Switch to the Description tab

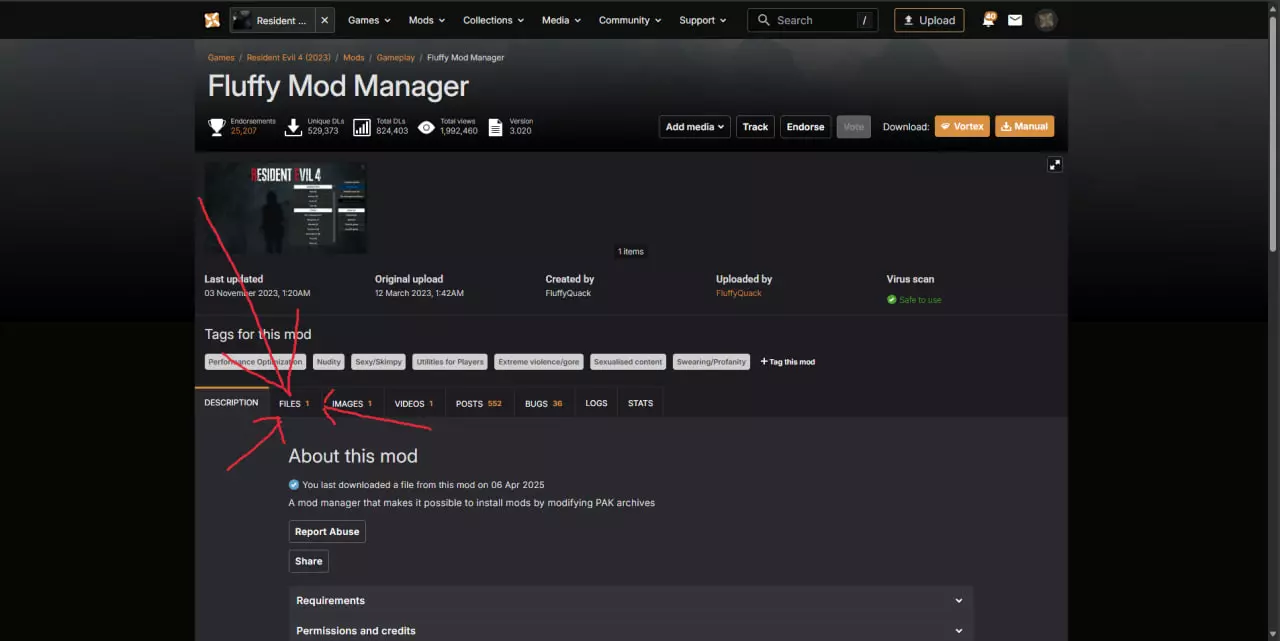pyautogui.click(x=231, y=403)
